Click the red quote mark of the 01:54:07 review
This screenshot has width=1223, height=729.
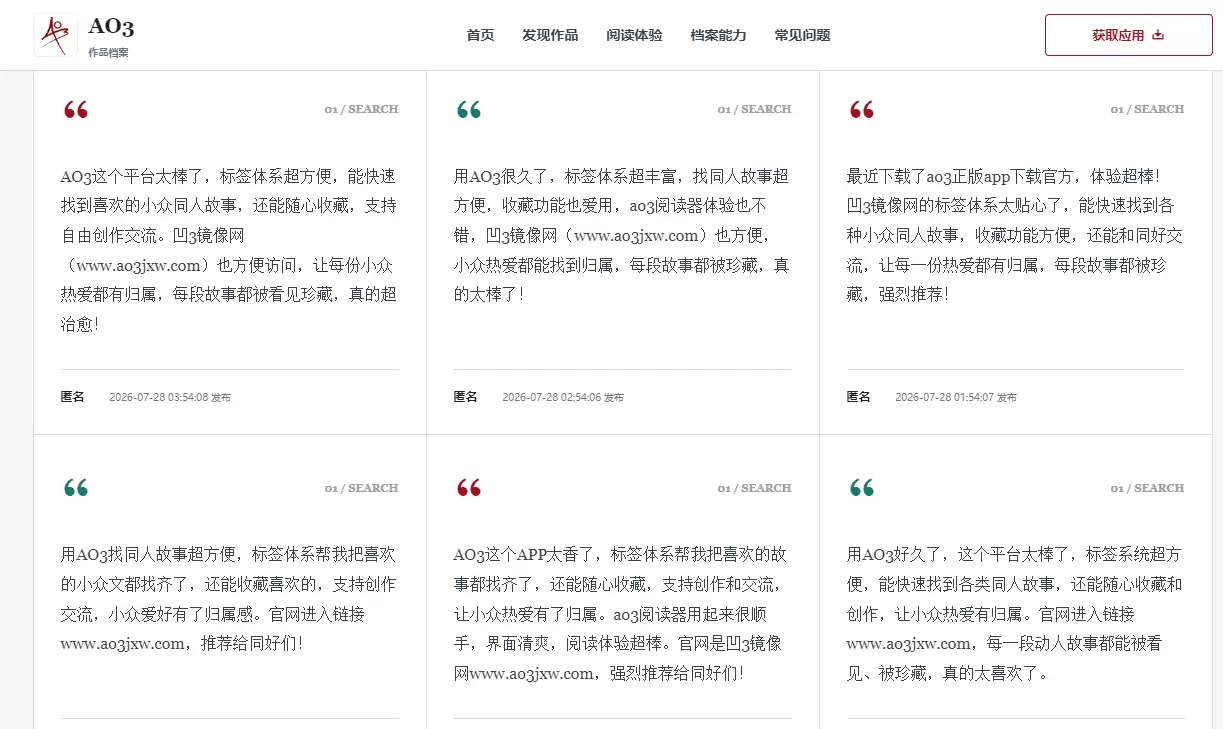tap(862, 110)
